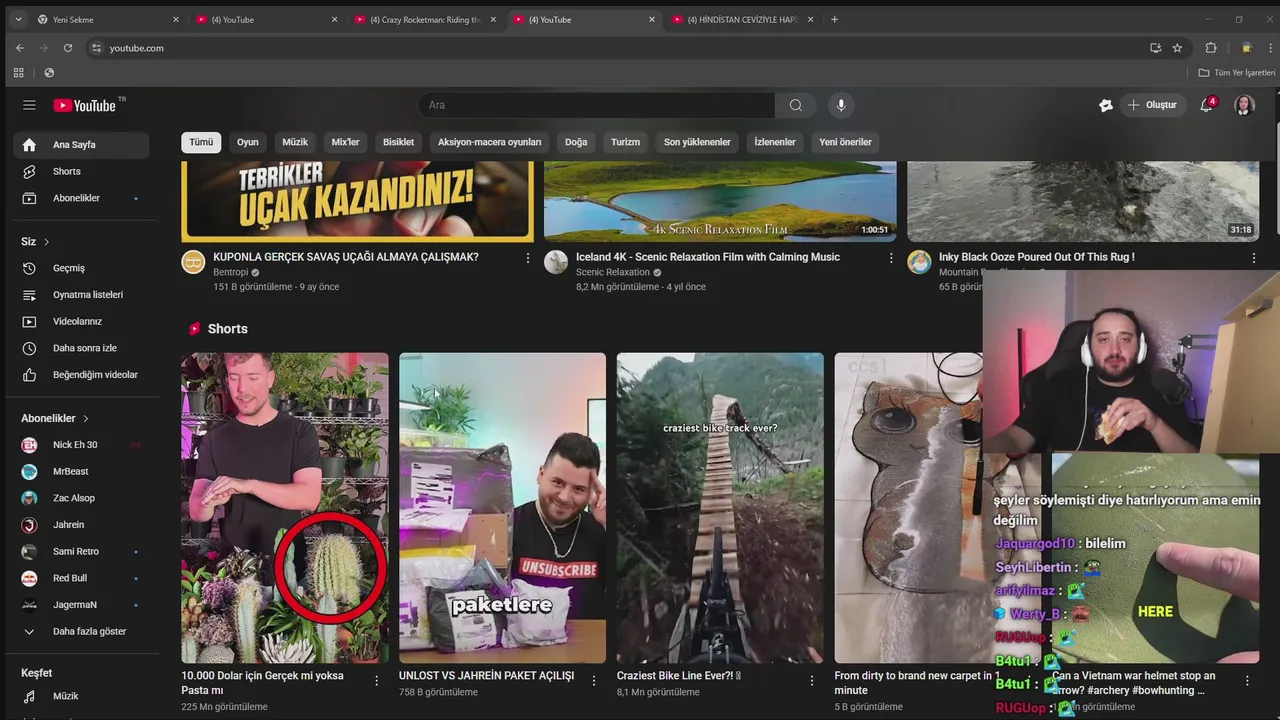Open the paketlere unboxing short thumbnail
Screen dimensions: 1280x720
point(502,508)
